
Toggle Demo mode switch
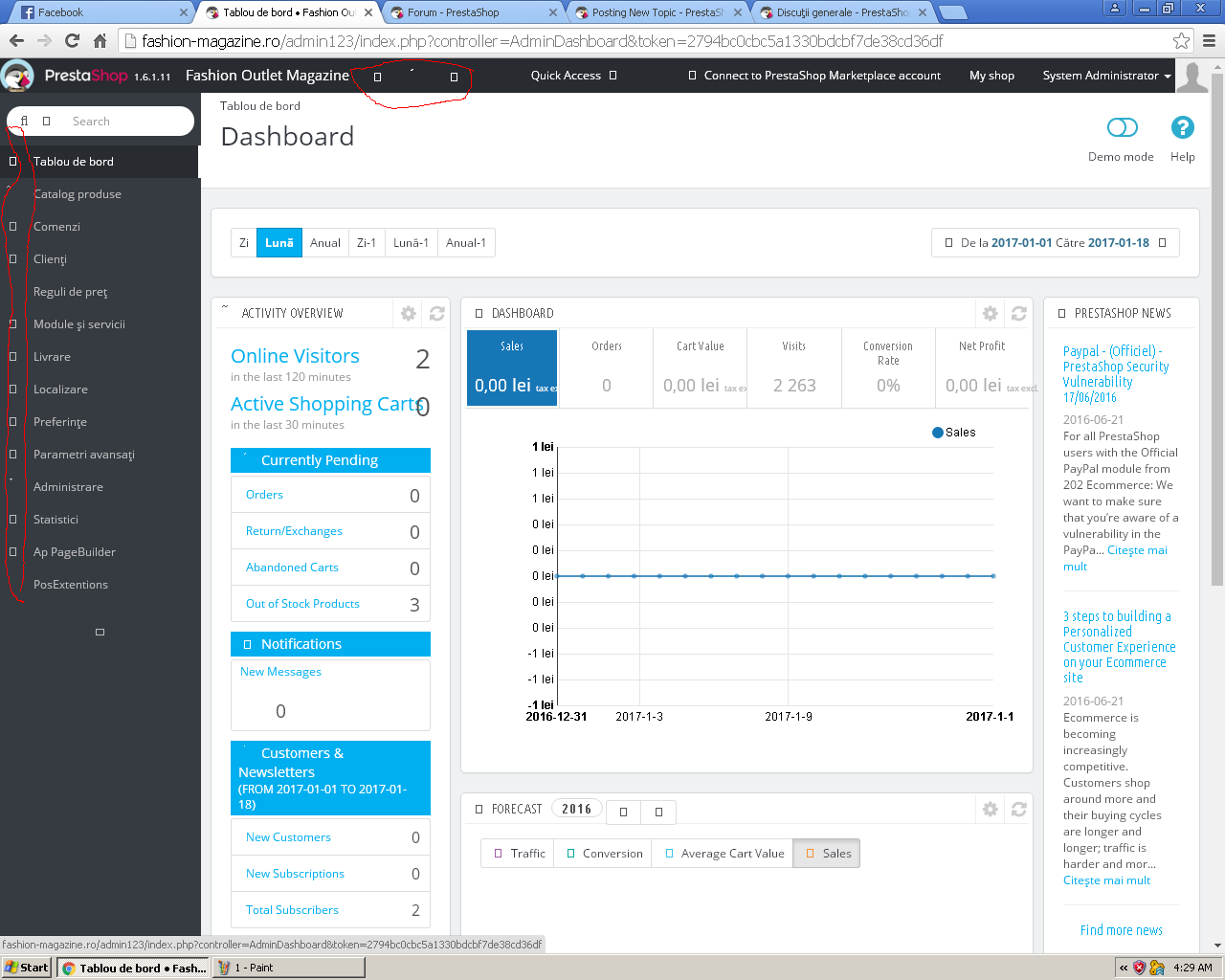click(x=1122, y=127)
